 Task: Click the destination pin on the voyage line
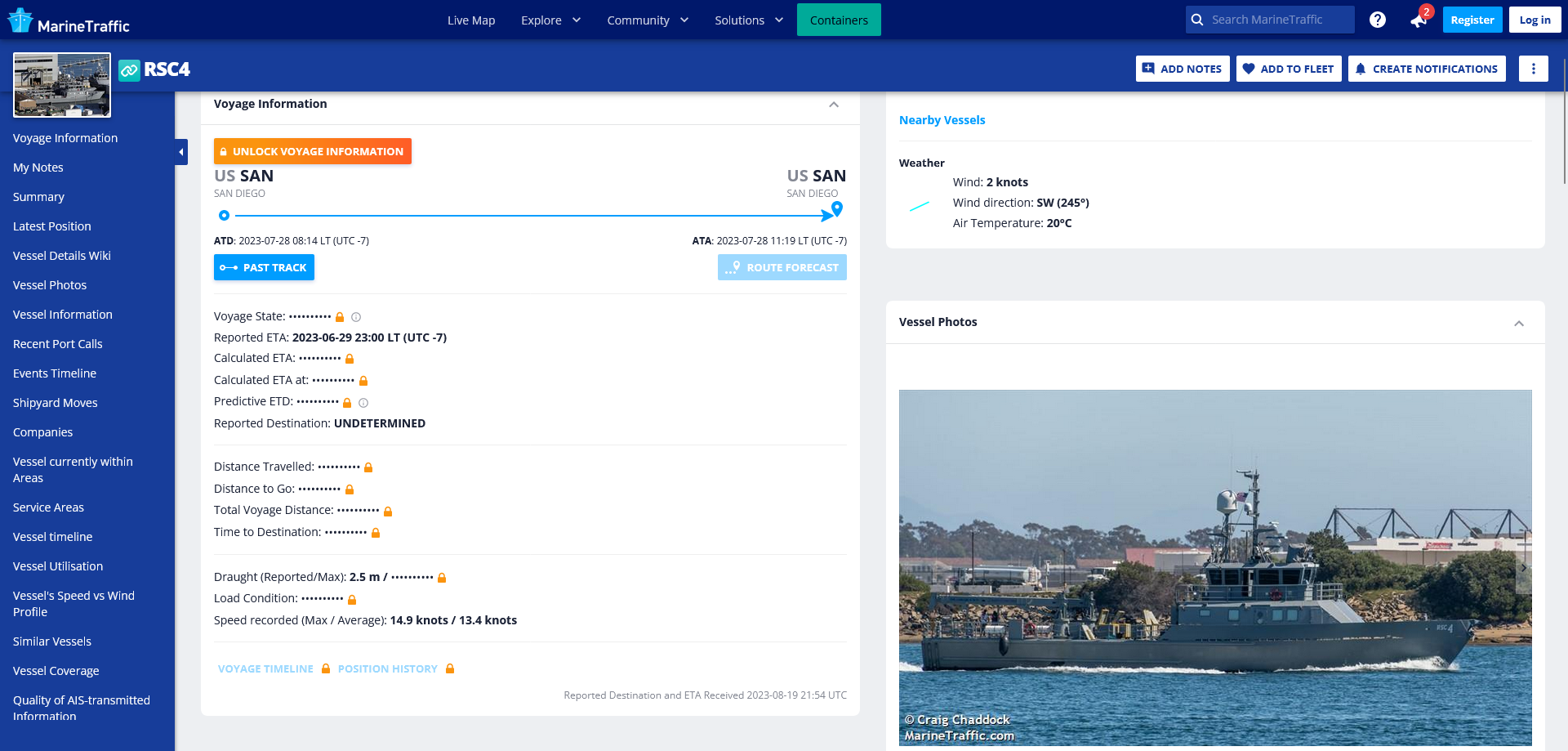pos(837,208)
